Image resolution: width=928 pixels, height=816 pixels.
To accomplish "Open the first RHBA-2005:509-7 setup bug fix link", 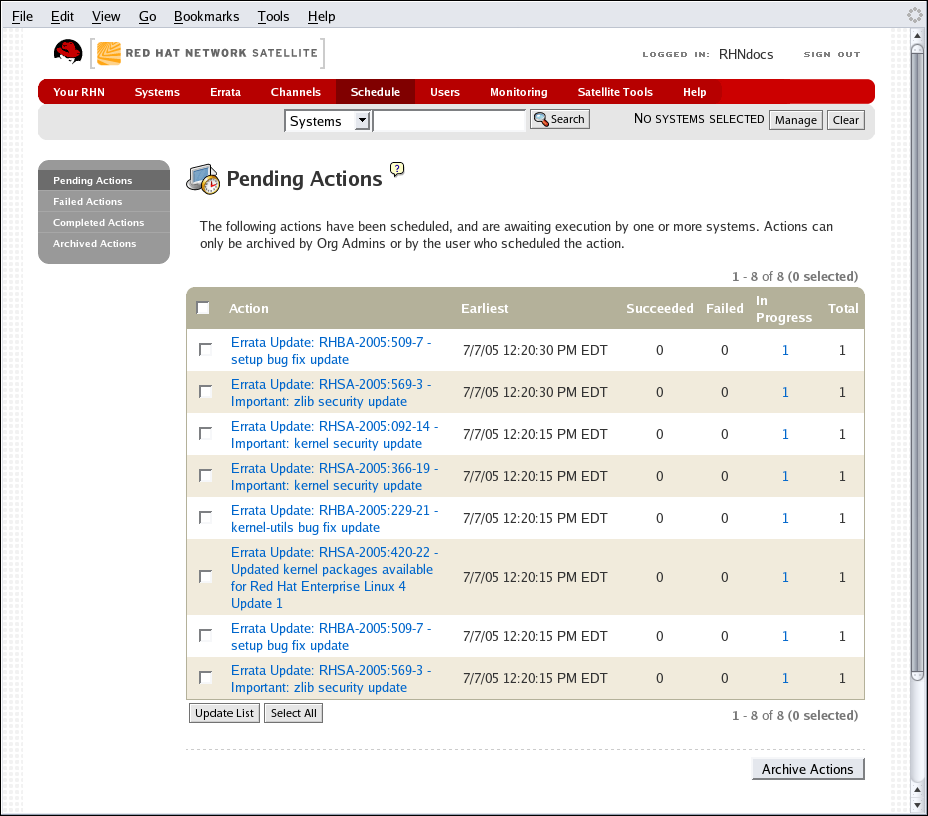I will [331, 351].
